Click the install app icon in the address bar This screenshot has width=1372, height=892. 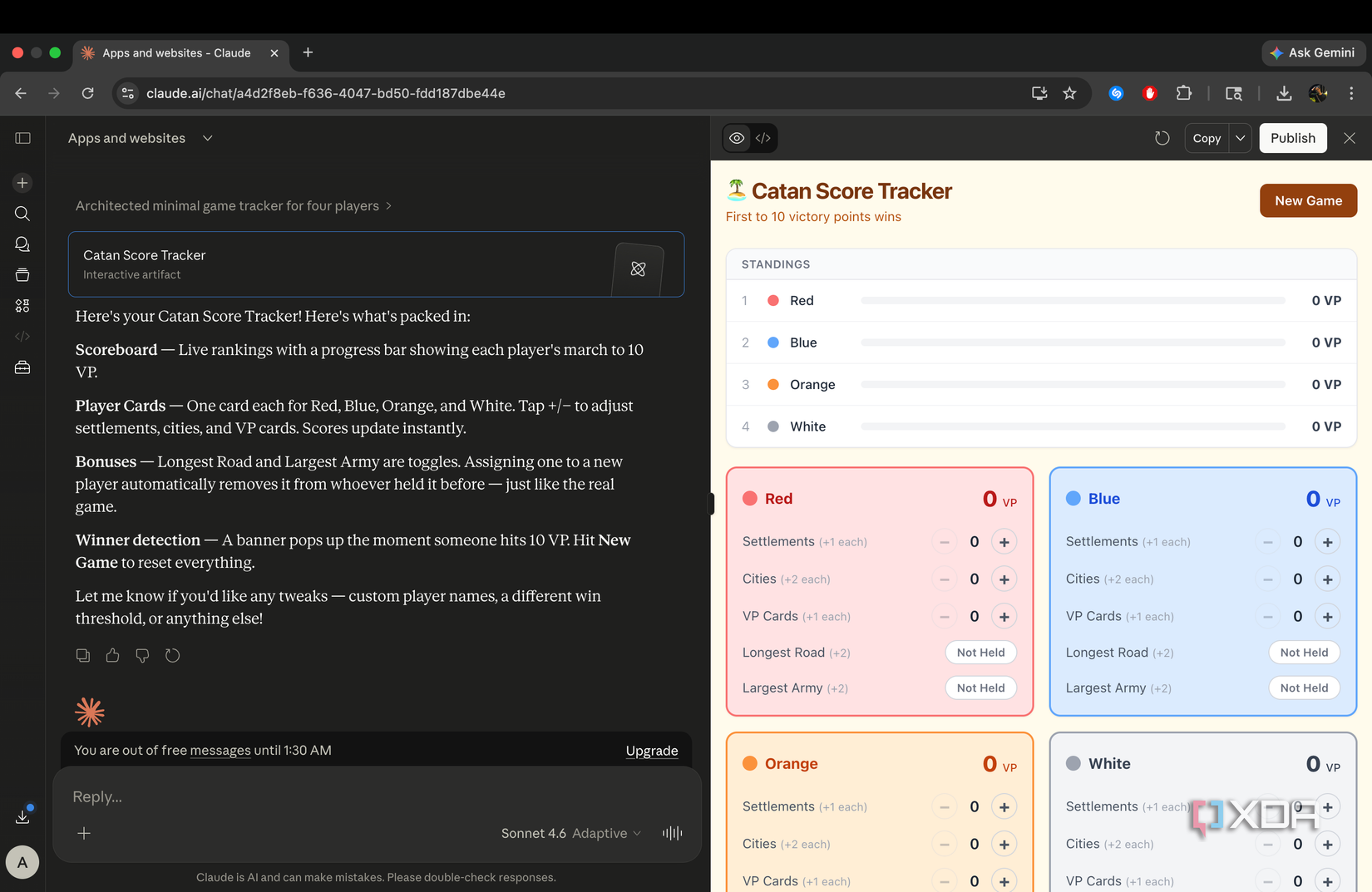coord(1039,93)
